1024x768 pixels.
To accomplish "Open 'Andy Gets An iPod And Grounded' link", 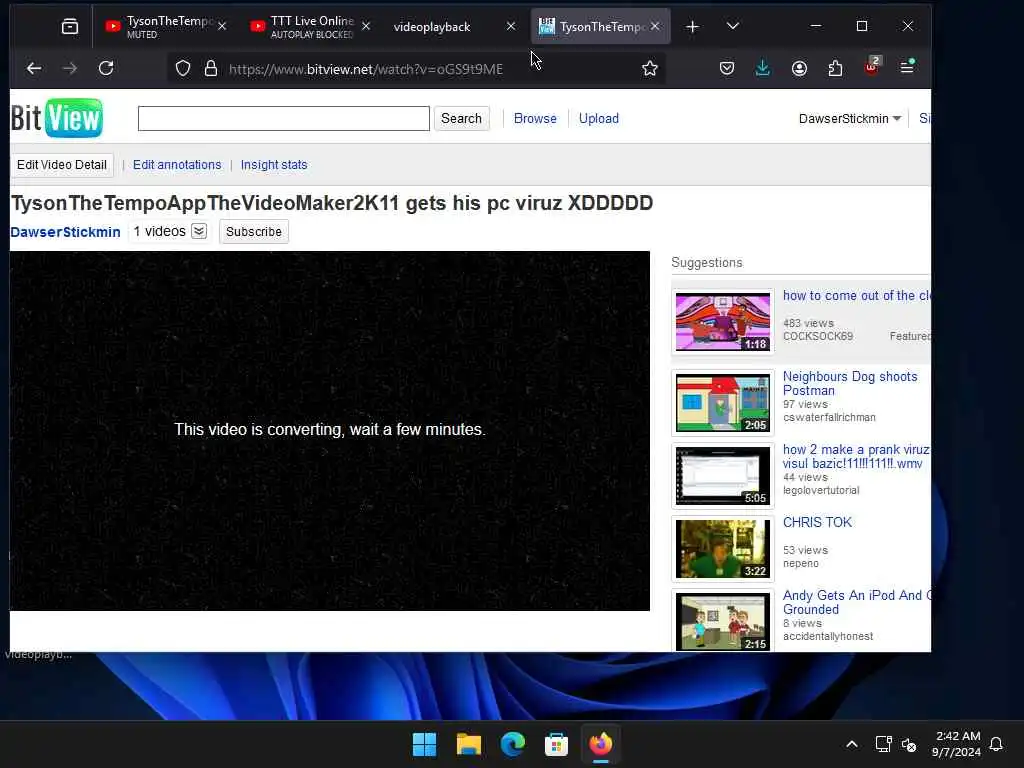I will pos(857,602).
